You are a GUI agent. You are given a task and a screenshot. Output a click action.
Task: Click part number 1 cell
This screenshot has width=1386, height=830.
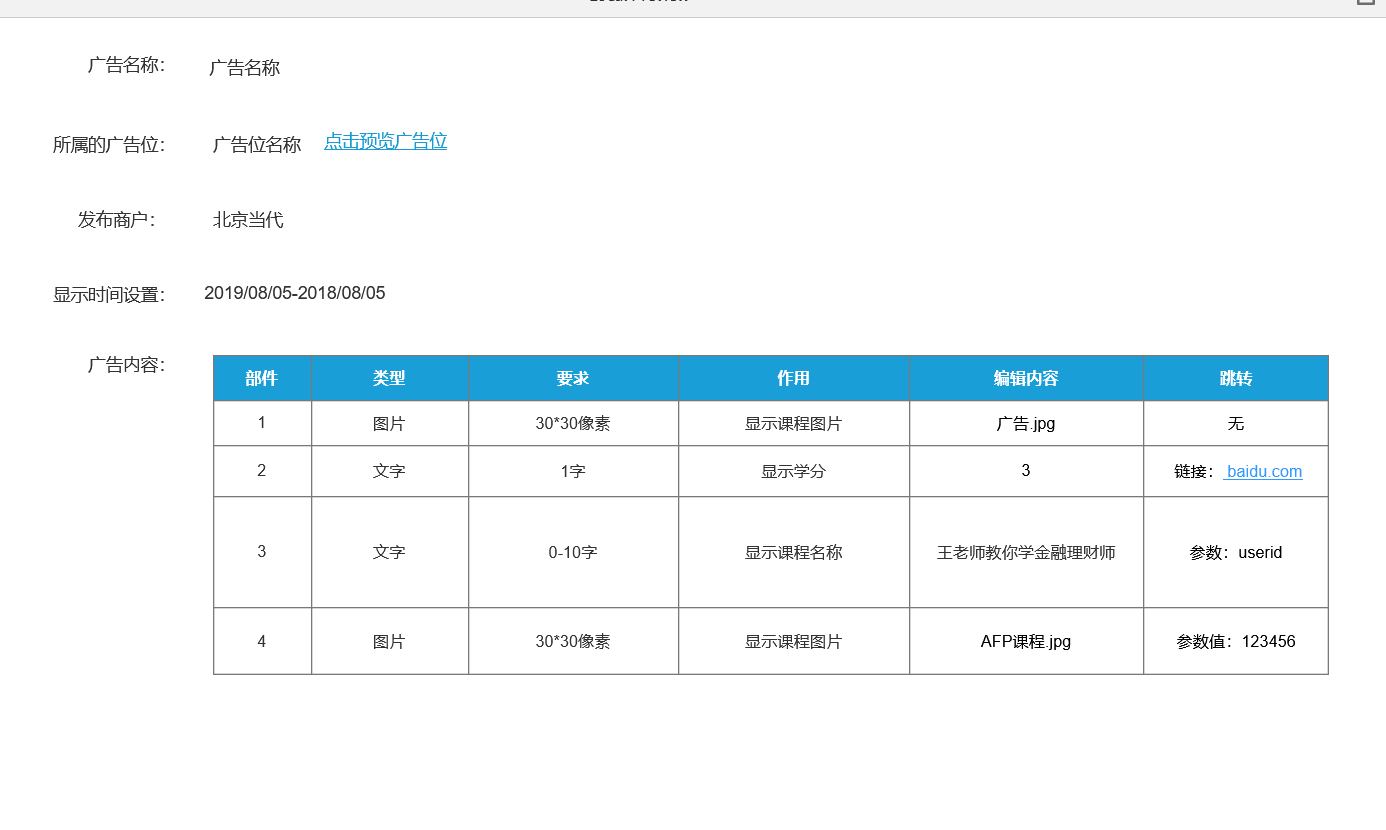pyautogui.click(x=262, y=423)
